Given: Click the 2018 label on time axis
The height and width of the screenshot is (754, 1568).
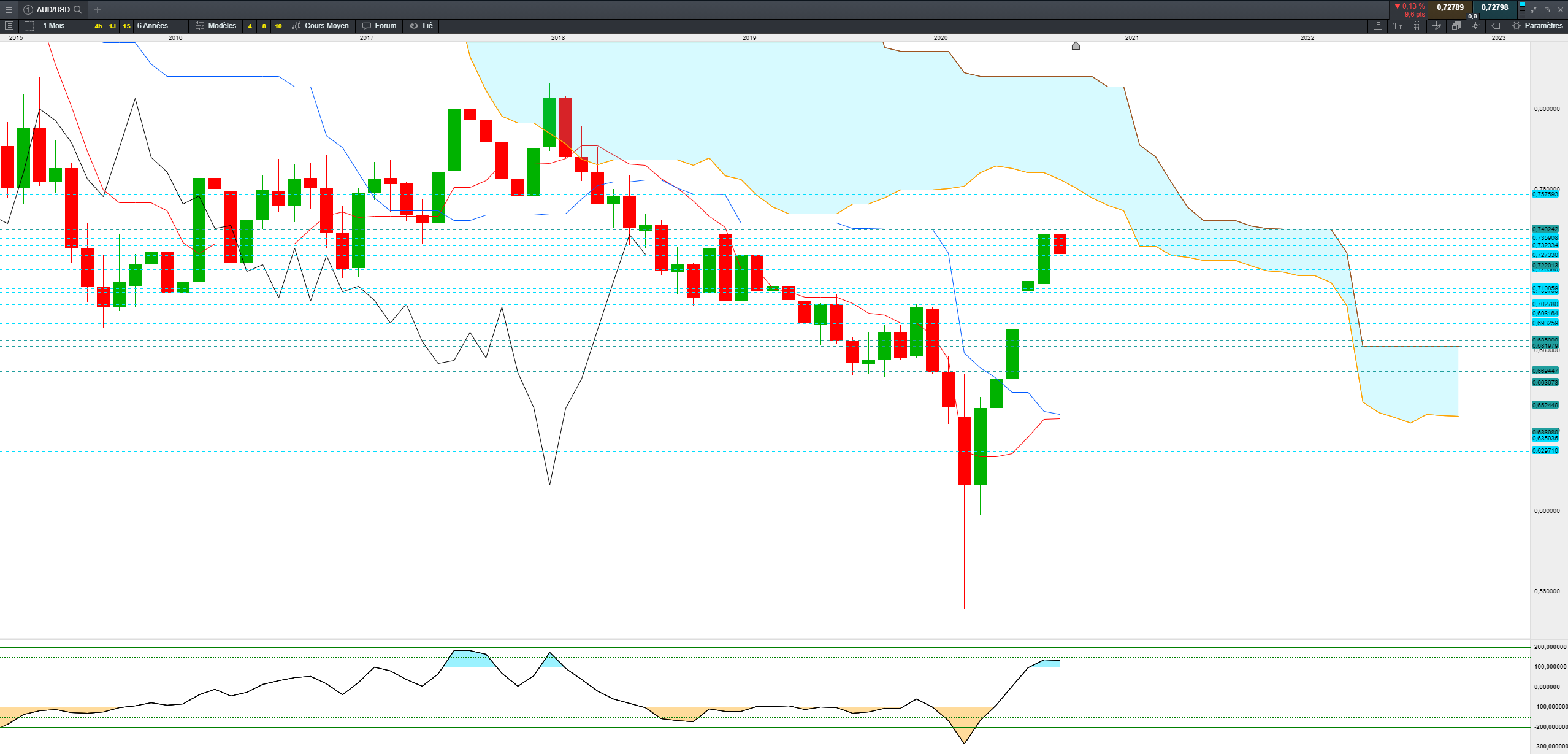Looking at the screenshot, I should click(x=558, y=38).
